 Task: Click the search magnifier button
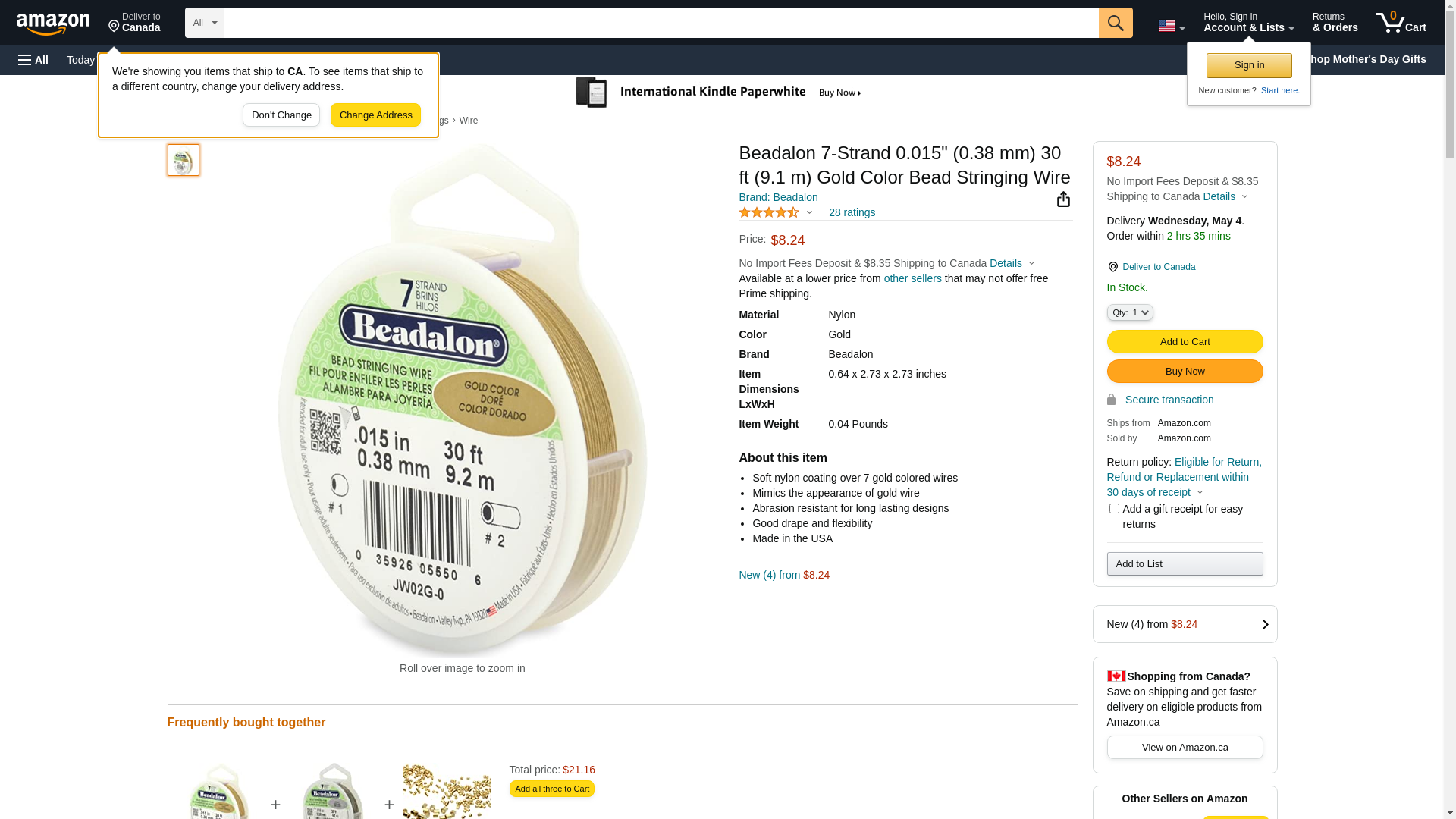click(1116, 23)
